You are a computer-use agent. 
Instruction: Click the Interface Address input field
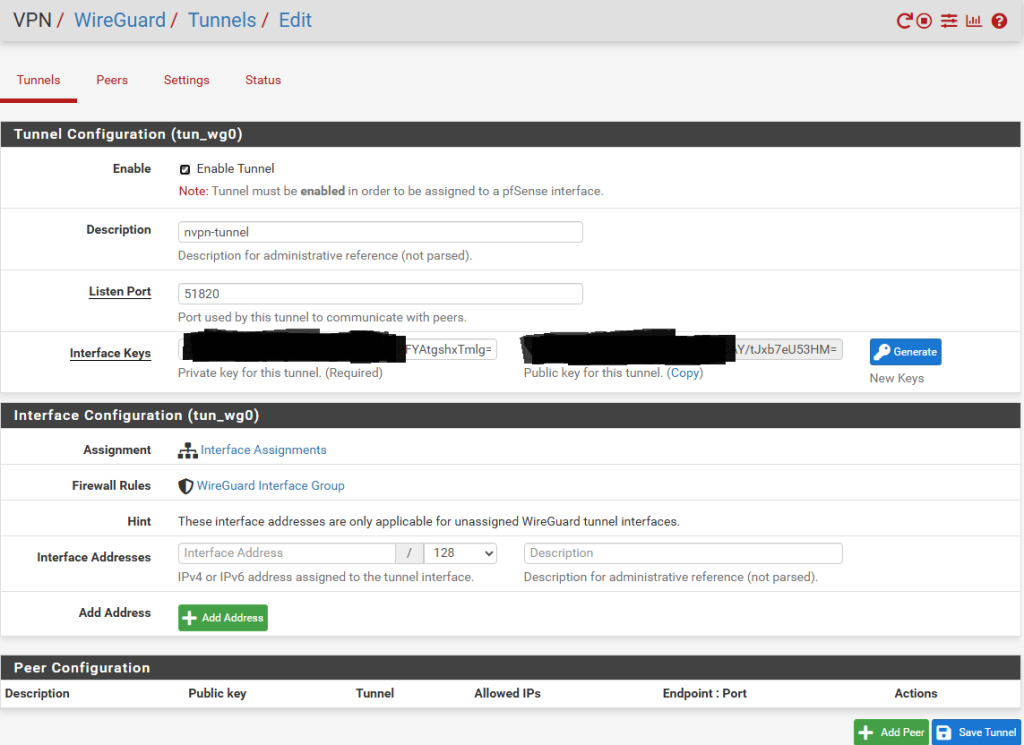click(x=287, y=553)
